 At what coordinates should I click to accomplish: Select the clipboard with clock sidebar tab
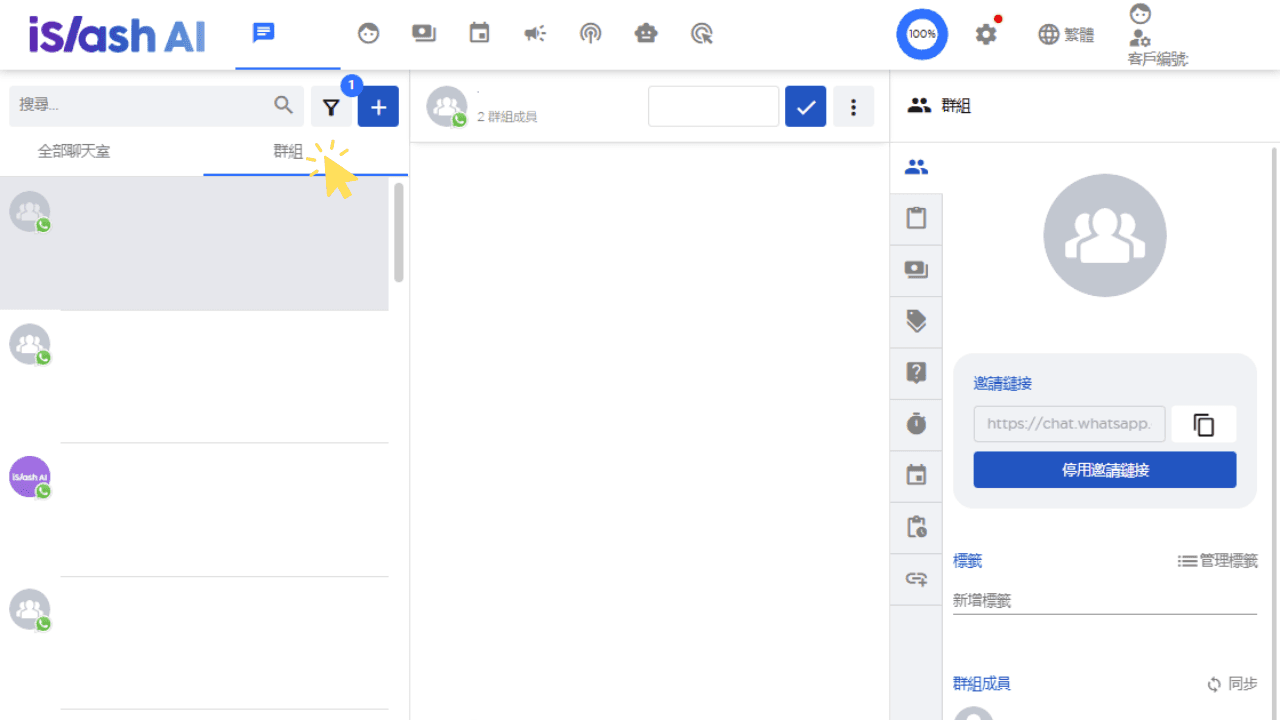click(916, 527)
